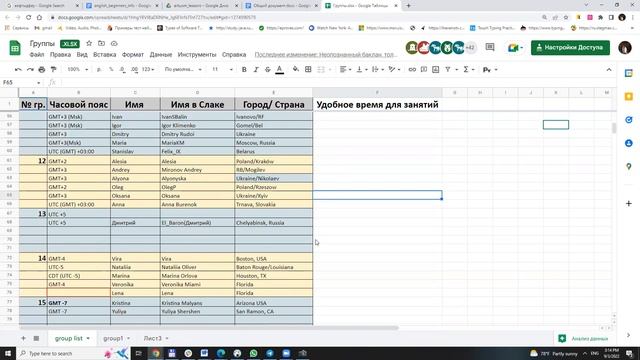640x360 pixels.
Task: Decrease decimal places
Action: tap(122, 70)
